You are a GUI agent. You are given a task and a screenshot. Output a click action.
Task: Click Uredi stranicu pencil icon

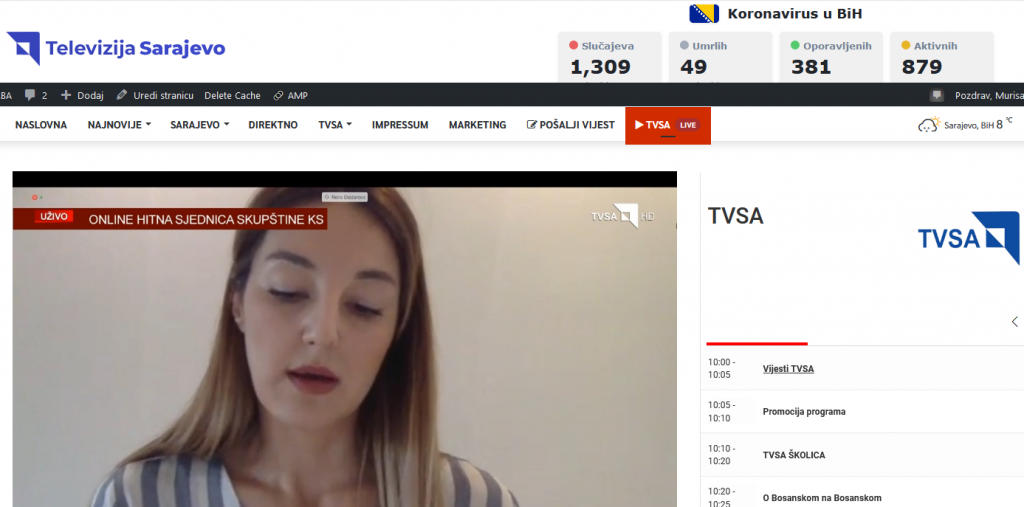coord(122,95)
